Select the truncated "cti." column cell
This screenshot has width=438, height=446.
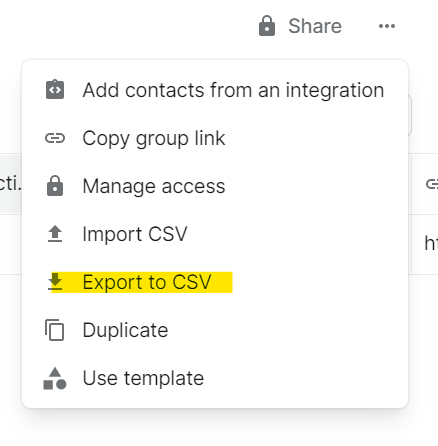(11, 184)
